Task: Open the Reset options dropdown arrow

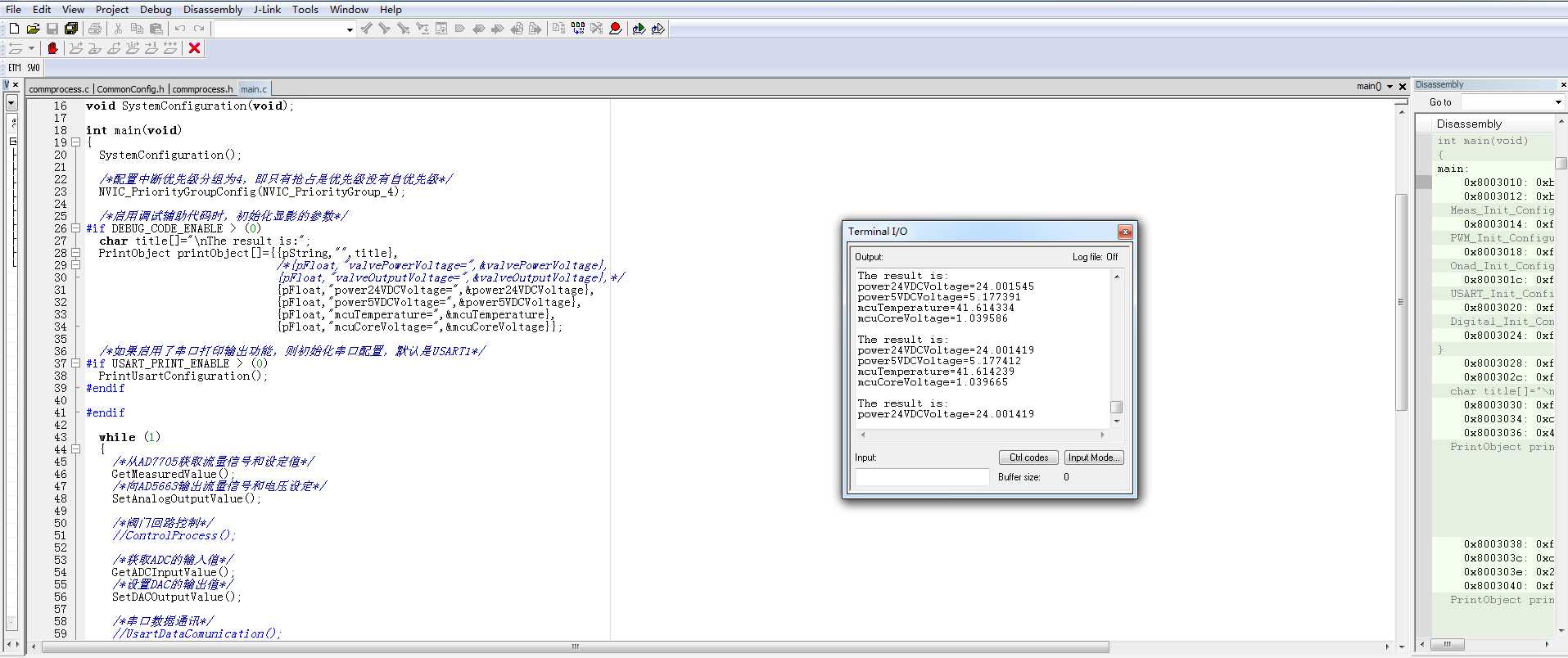Action: pyautogui.click(x=31, y=48)
